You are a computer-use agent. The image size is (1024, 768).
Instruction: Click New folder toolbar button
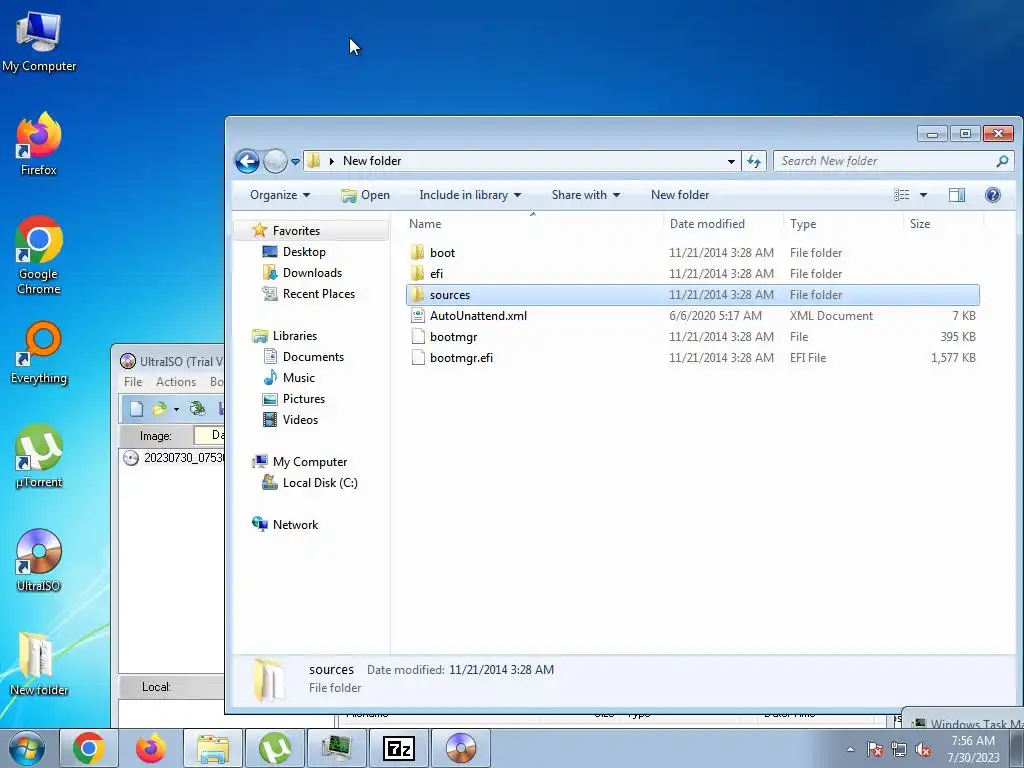click(x=680, y=195)
